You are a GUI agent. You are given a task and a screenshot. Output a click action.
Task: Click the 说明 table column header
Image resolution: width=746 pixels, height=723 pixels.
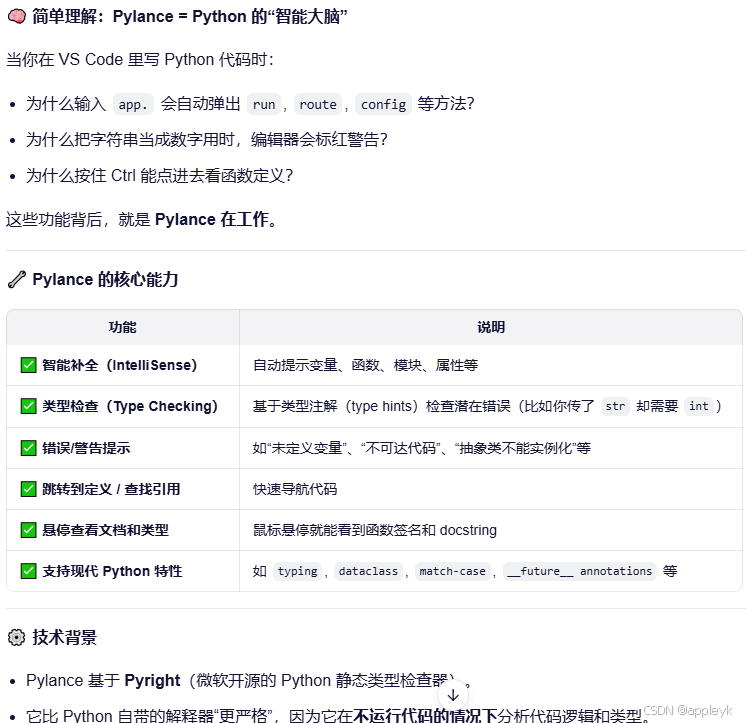(x=491, y=327)
